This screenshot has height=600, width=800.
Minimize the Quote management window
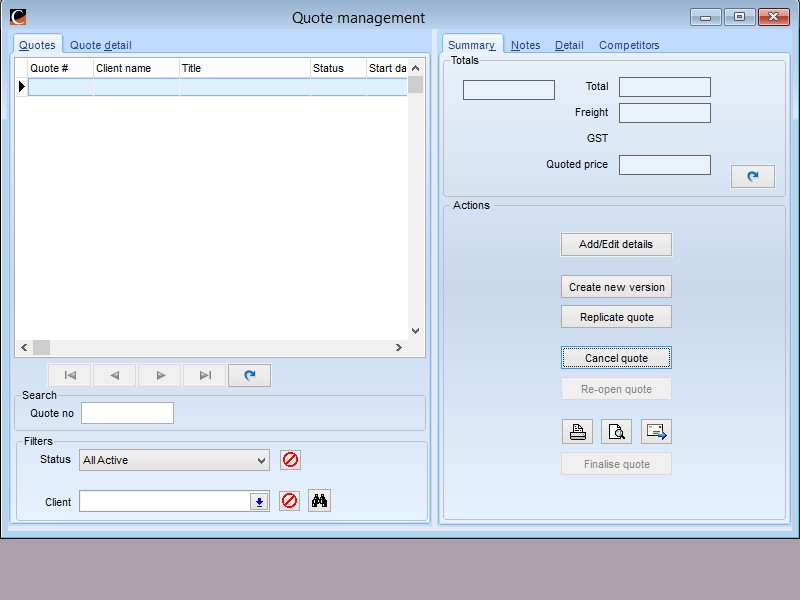[x=706, y=17]
